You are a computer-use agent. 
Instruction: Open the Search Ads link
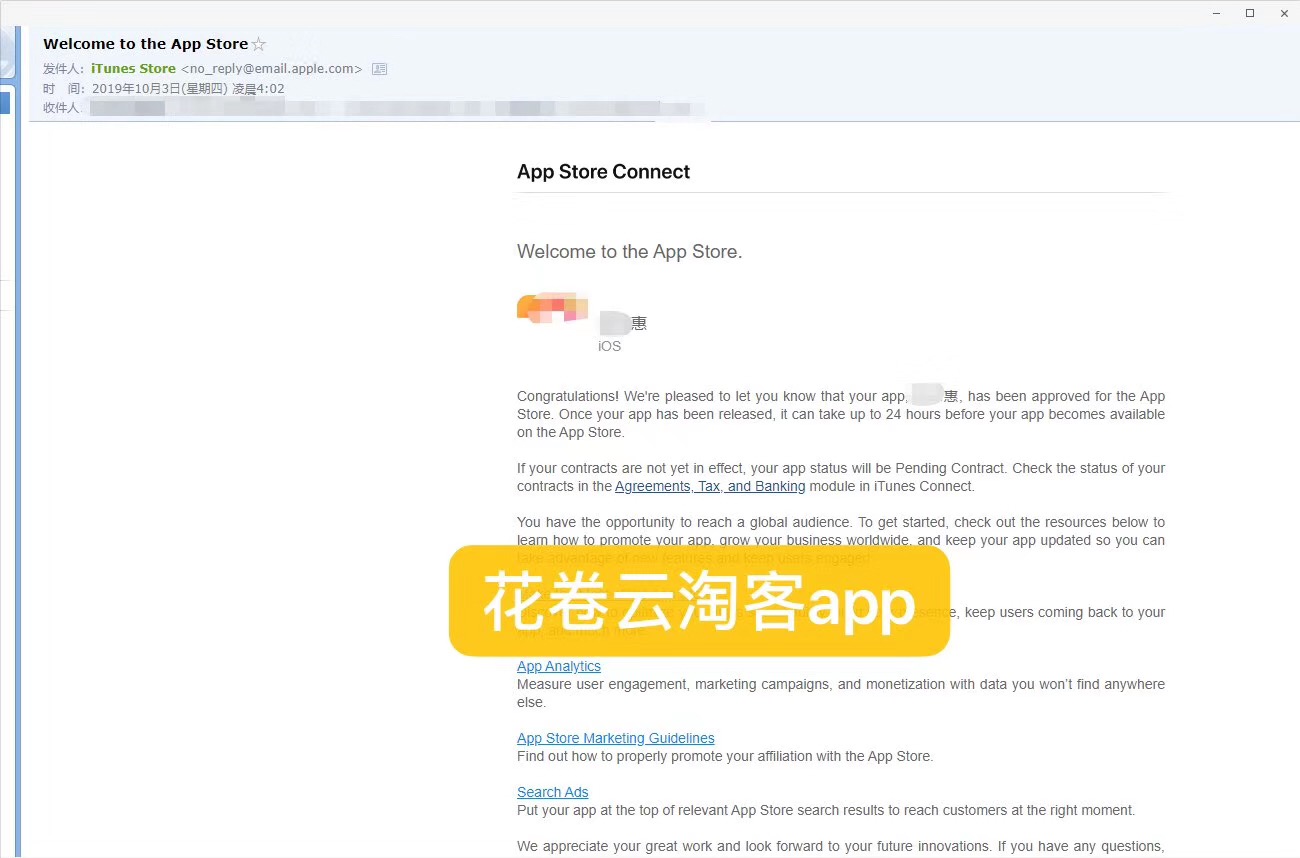(553, 792)
